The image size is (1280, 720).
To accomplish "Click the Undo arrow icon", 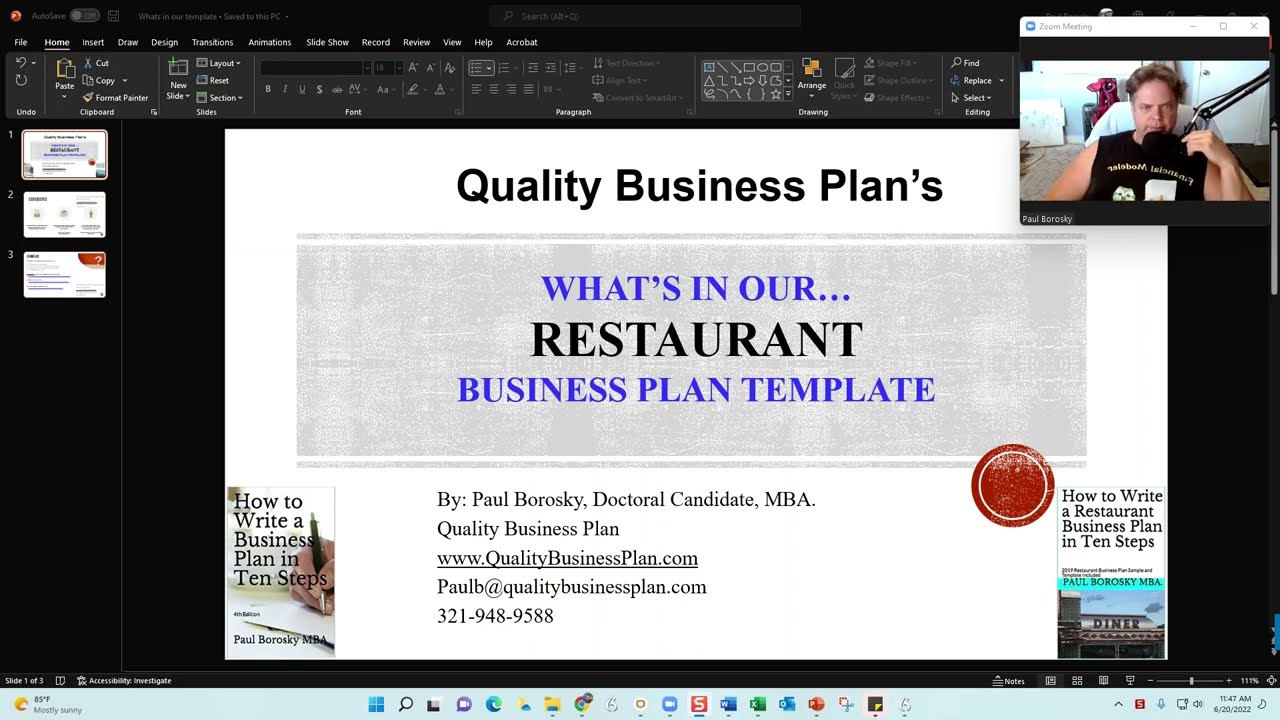I will click(20, 62).
